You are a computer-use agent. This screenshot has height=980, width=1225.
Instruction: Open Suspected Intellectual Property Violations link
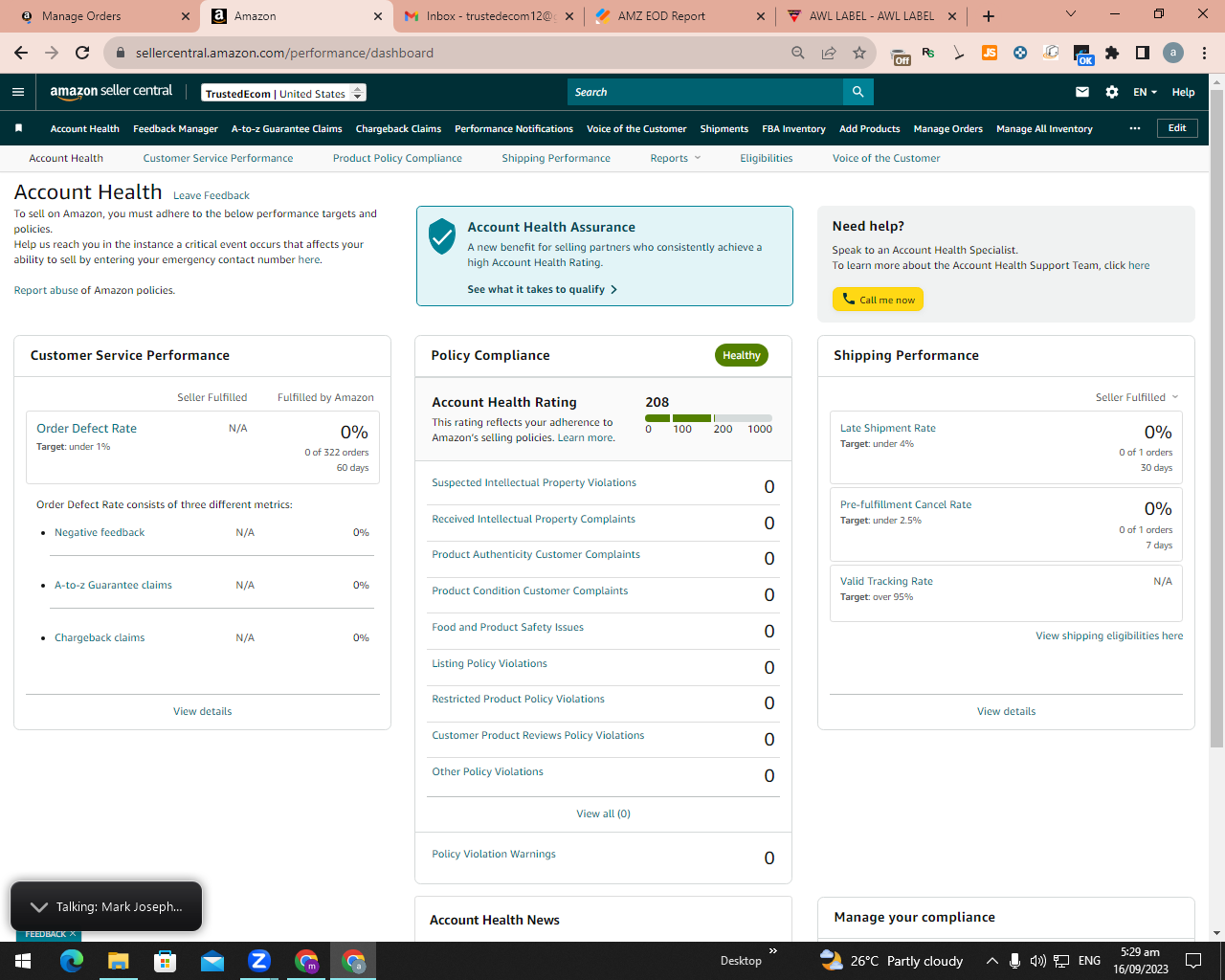click(x=534, y=482)
